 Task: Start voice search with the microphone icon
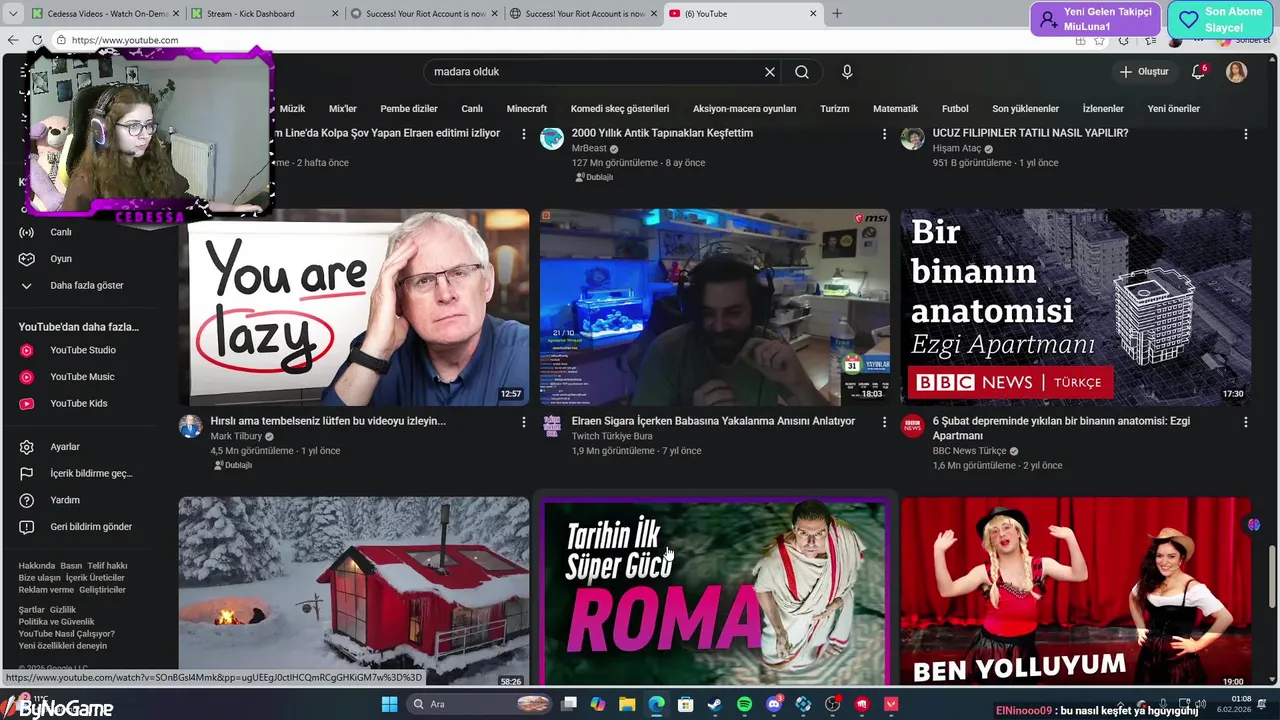pyautogui.click(x=847, y=72)
